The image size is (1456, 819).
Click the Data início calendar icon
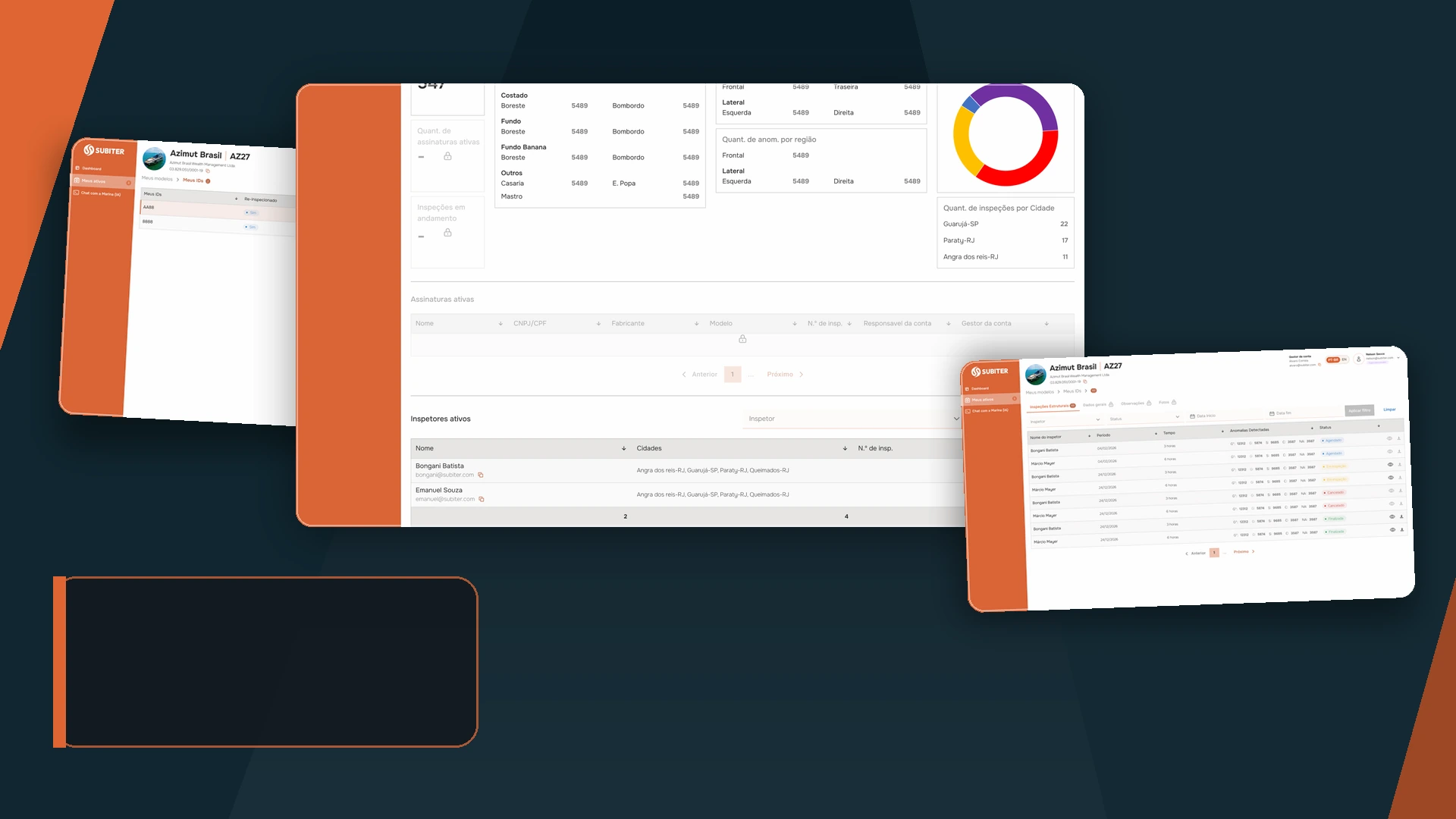point(1192,416)
